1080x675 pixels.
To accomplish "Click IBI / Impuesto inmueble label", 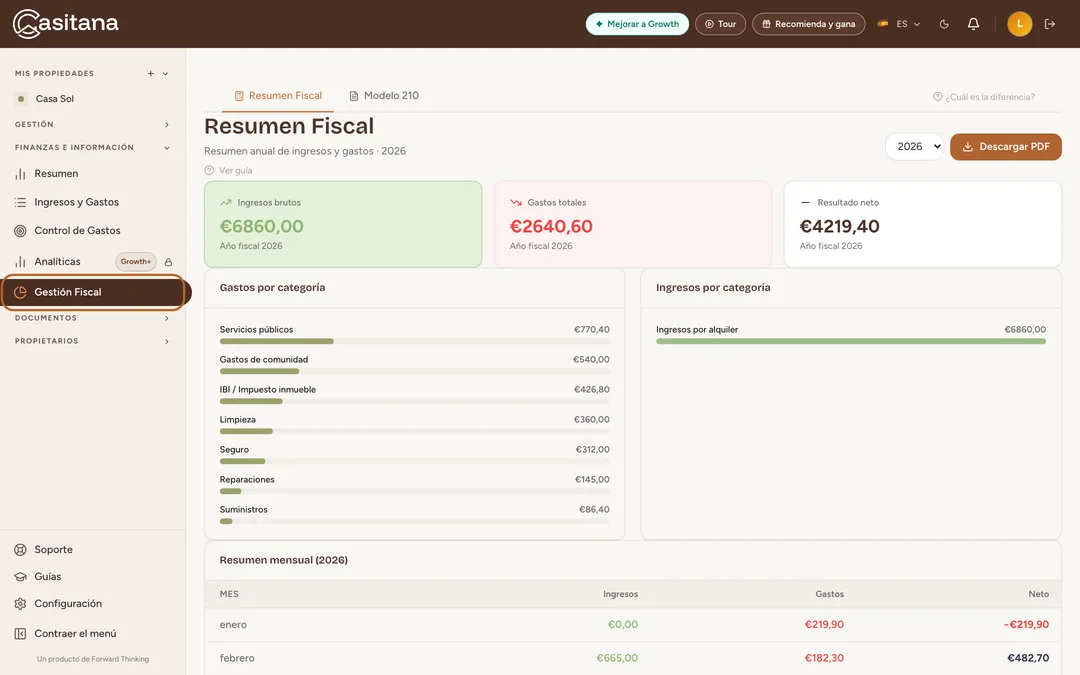I will (x=268, y=390).
